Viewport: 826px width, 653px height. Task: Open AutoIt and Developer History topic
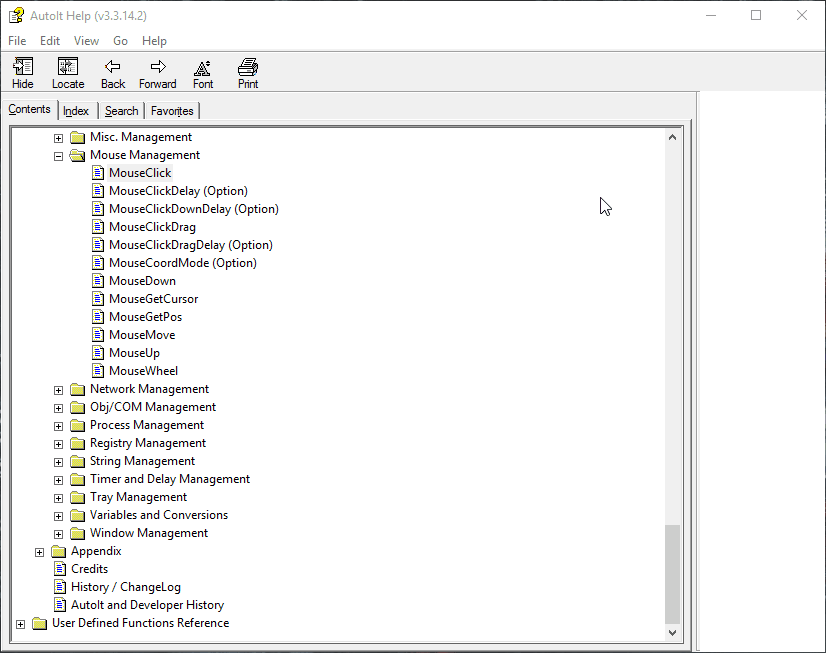148,605
